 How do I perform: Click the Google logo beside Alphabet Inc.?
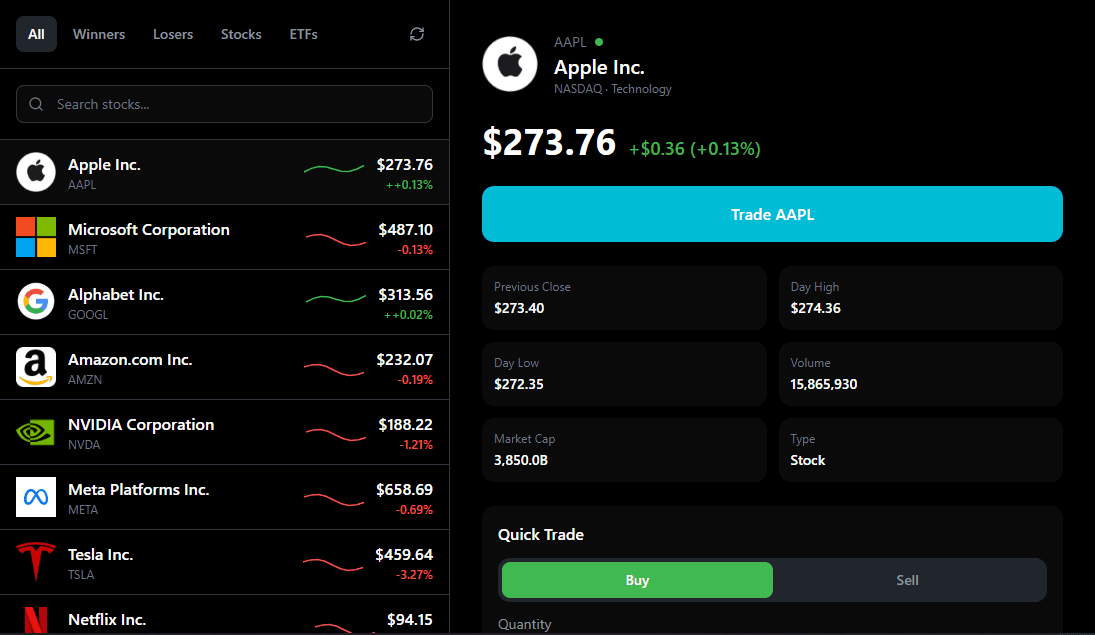click(x=36, y=302)
